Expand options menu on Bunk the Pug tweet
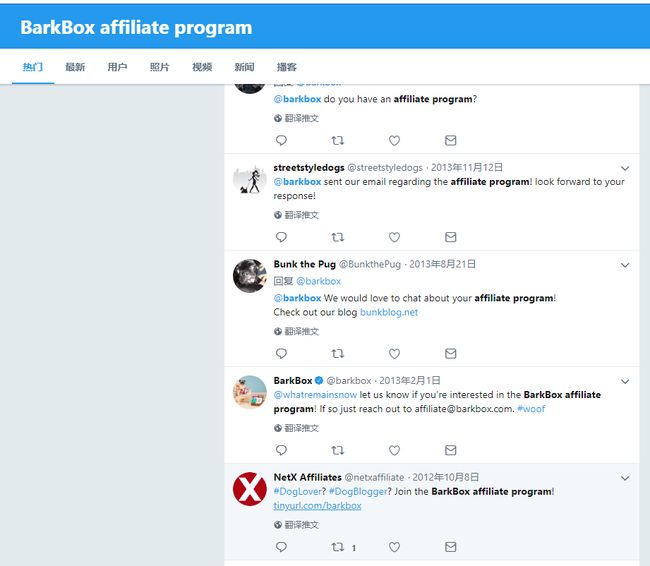This screenshot has height=566, width=650. pyautogui.click(x=625, y=265)
